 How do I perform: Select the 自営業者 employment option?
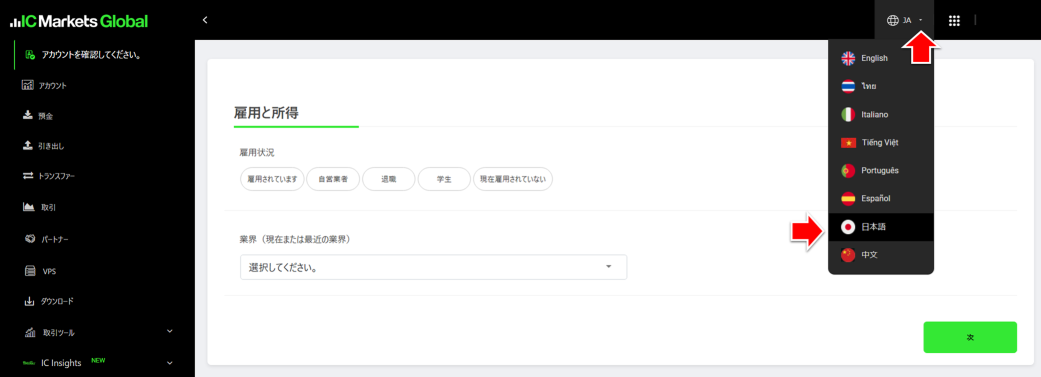[x=333, y=179]
